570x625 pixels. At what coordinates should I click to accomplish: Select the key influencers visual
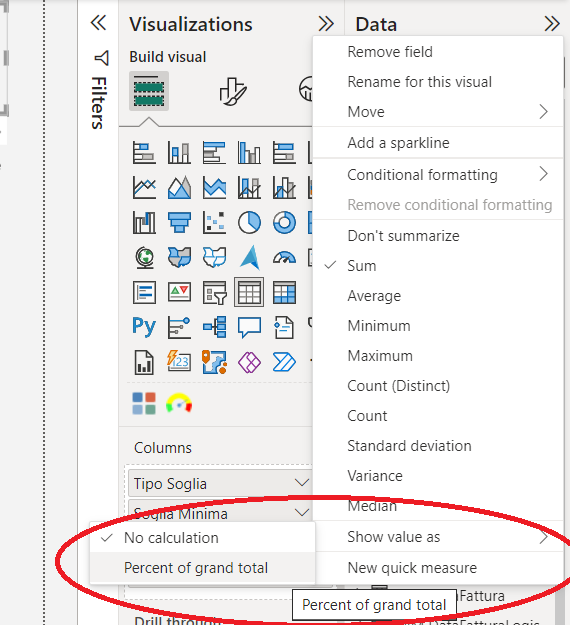179,327
